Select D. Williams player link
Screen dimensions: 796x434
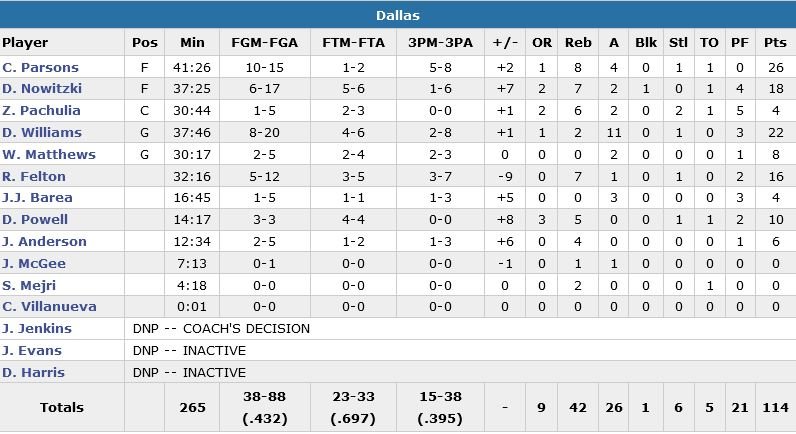tap(40, 133)
